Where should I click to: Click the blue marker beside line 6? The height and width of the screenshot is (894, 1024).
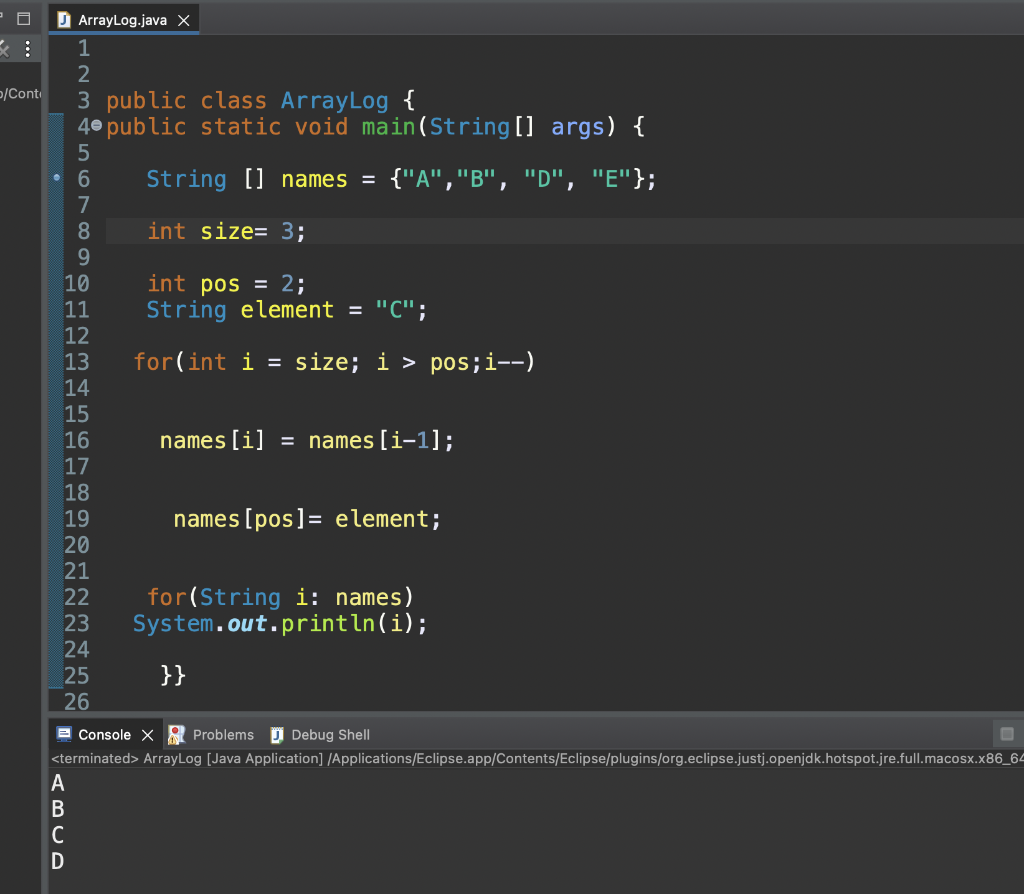tap(57, 178)
